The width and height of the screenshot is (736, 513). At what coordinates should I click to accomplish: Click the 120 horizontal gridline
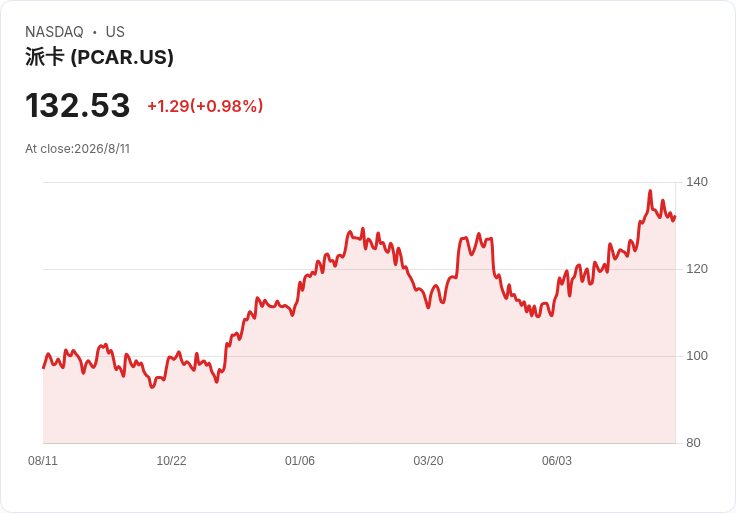click(x=359, y=269)
